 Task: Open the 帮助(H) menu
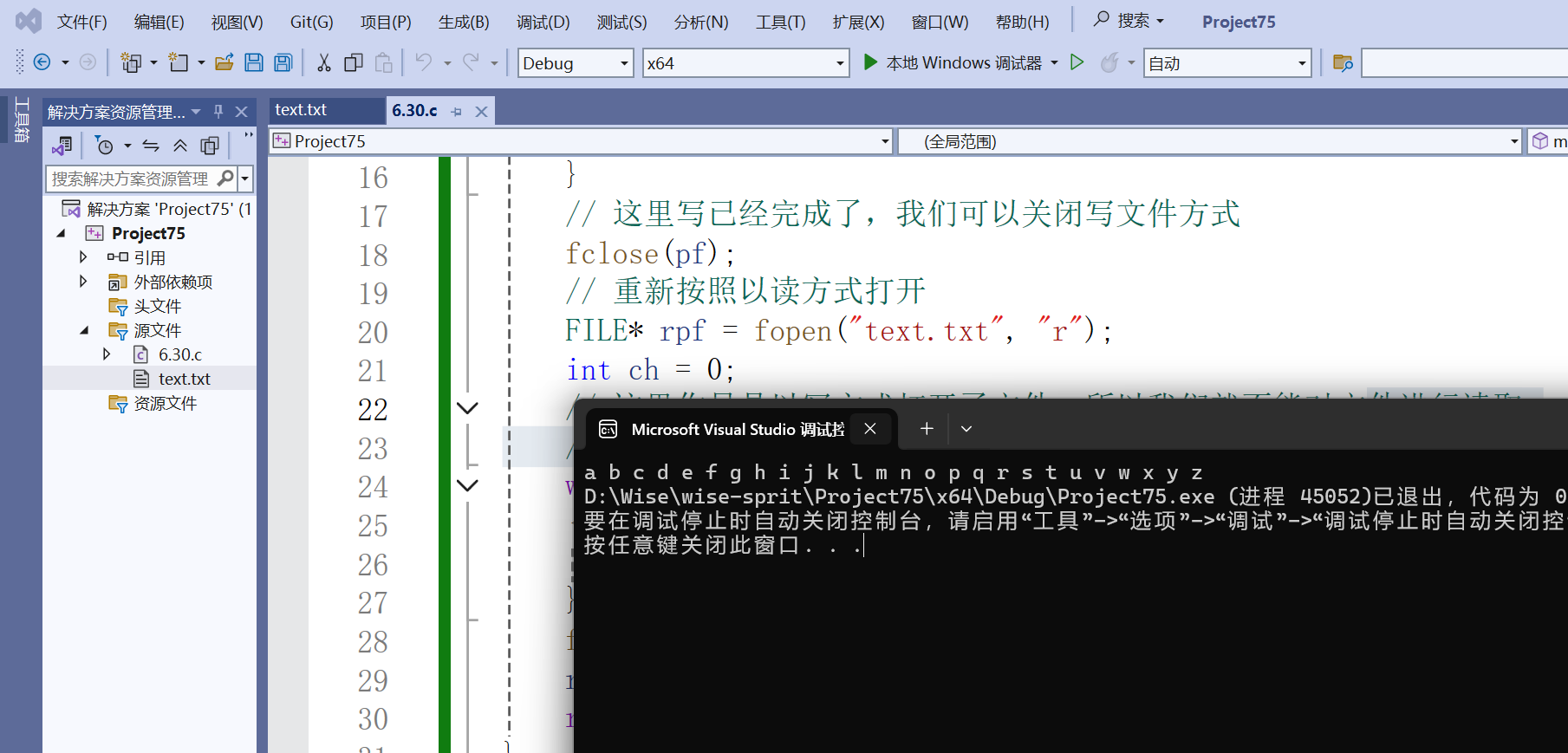(x=1022, y=22)
